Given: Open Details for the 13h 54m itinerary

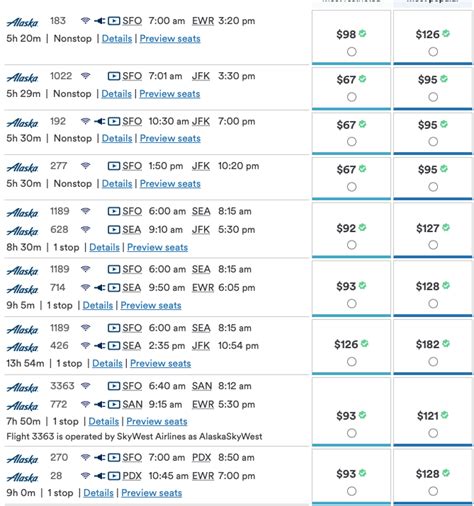Looking at the screenshot, I should [x=107, y=363].
